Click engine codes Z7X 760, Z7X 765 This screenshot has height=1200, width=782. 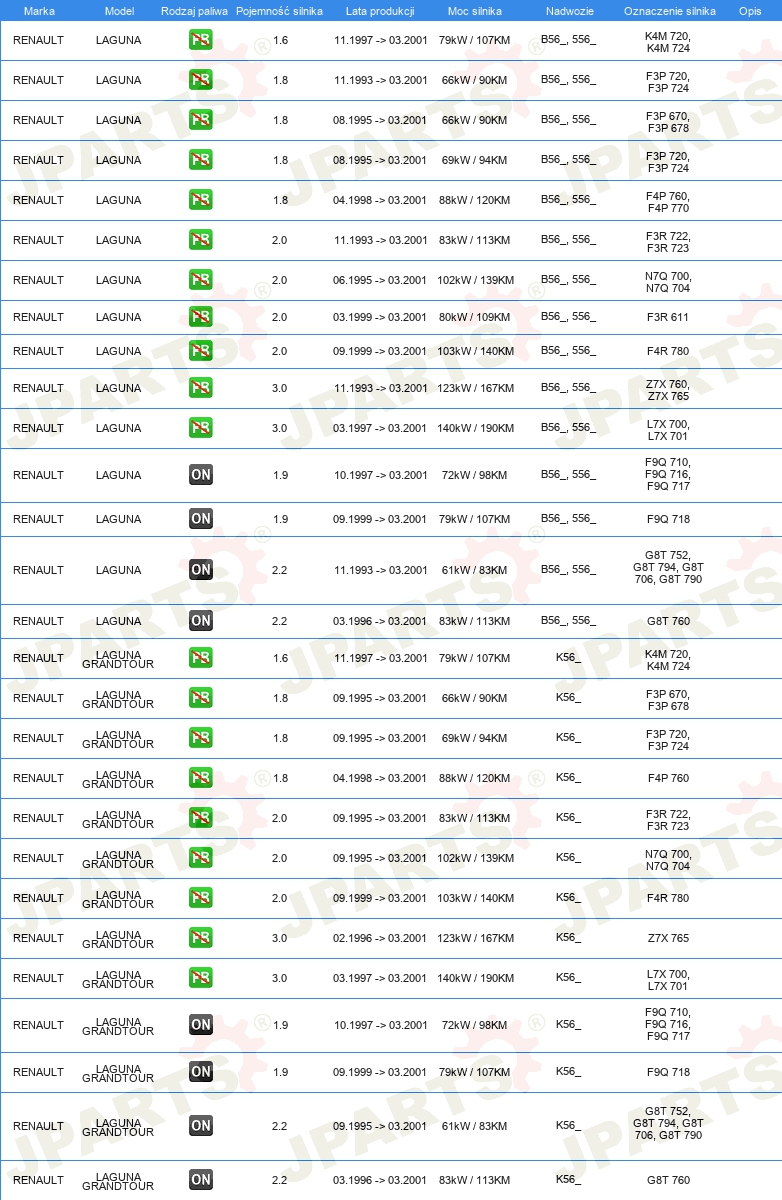pyautogui.click(x=668, y=390)
